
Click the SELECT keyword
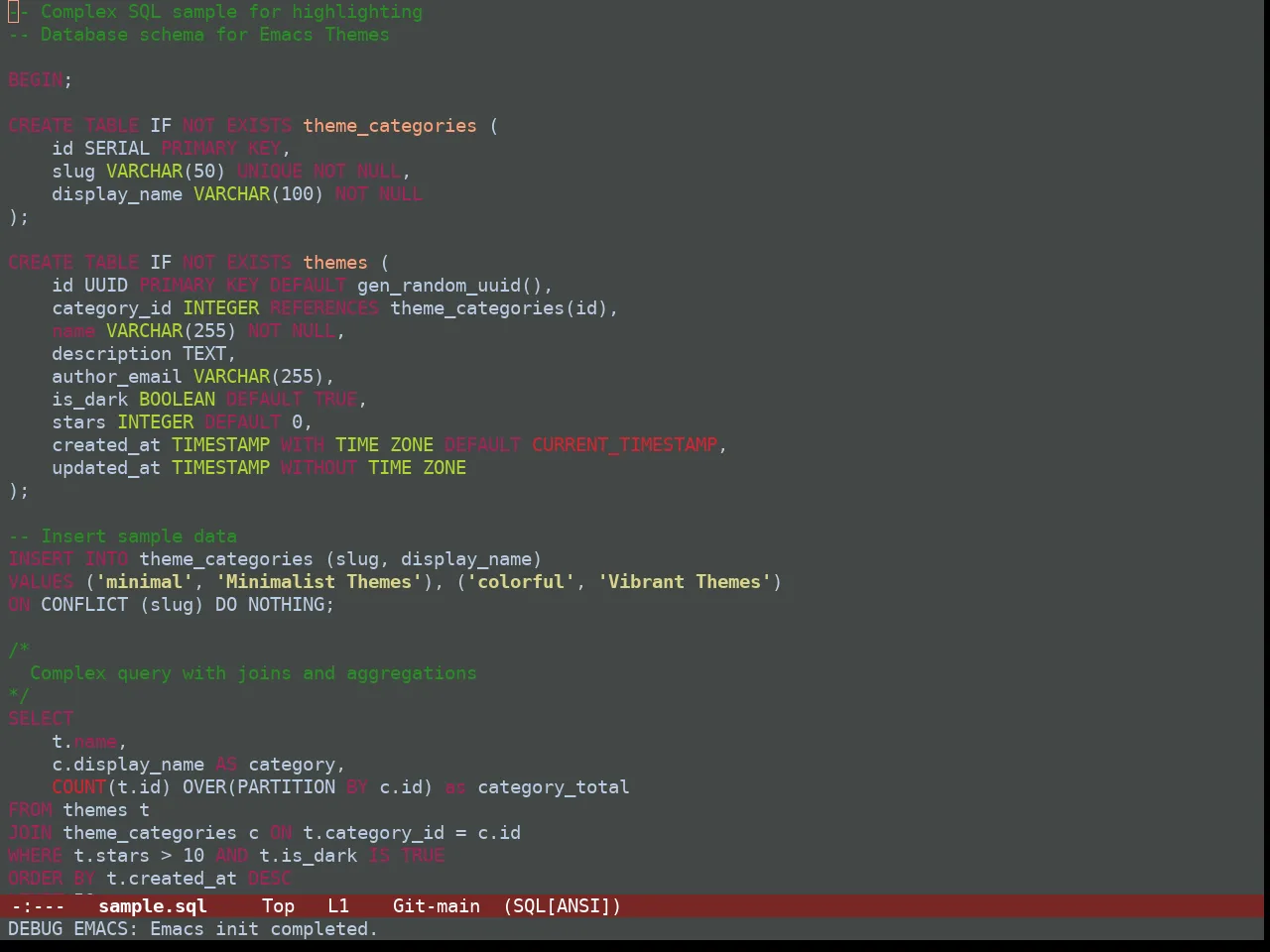[x=41, y=719]
